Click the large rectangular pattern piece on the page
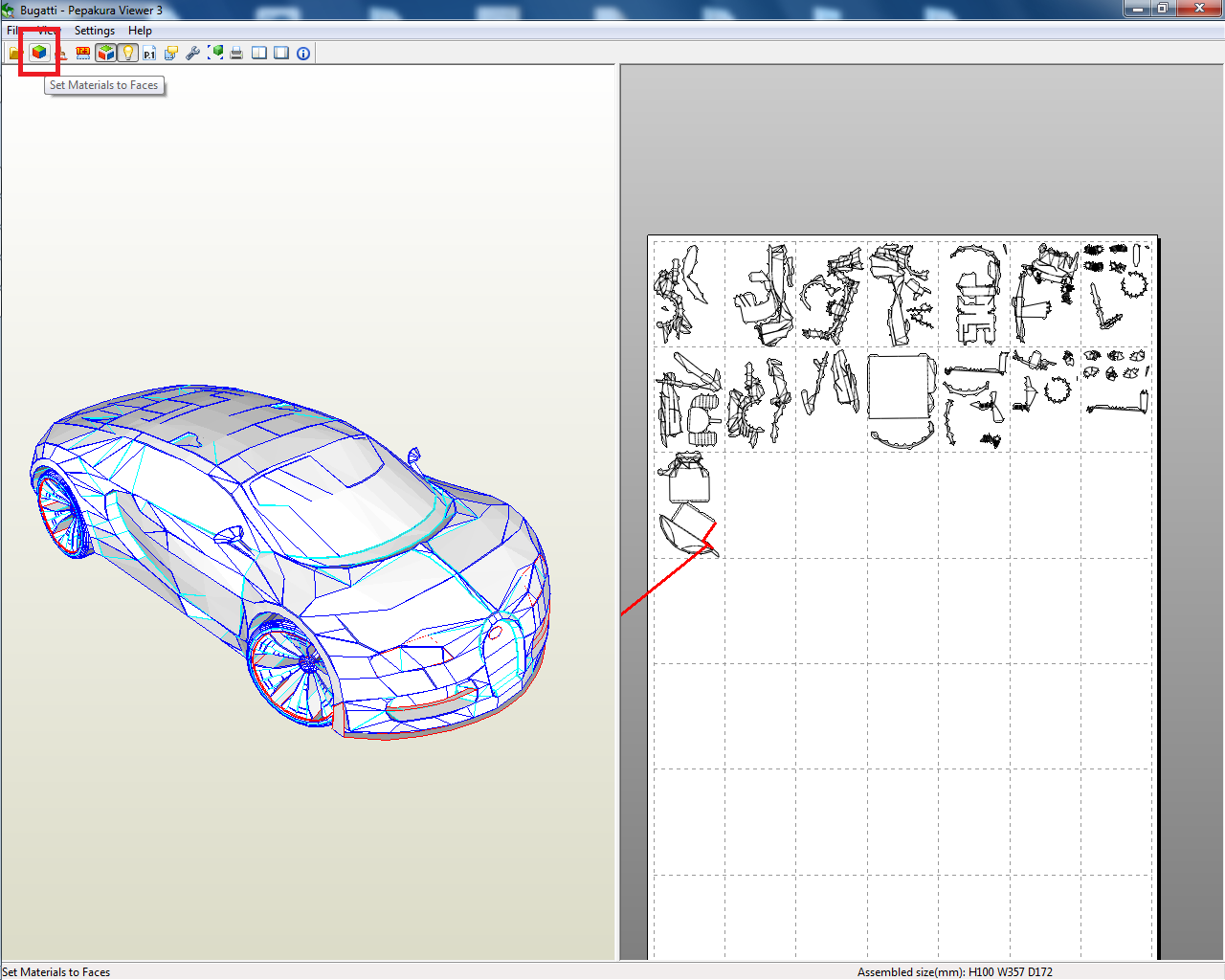The height and width of the screenshot is (980, 1225). tap(900, 387)
